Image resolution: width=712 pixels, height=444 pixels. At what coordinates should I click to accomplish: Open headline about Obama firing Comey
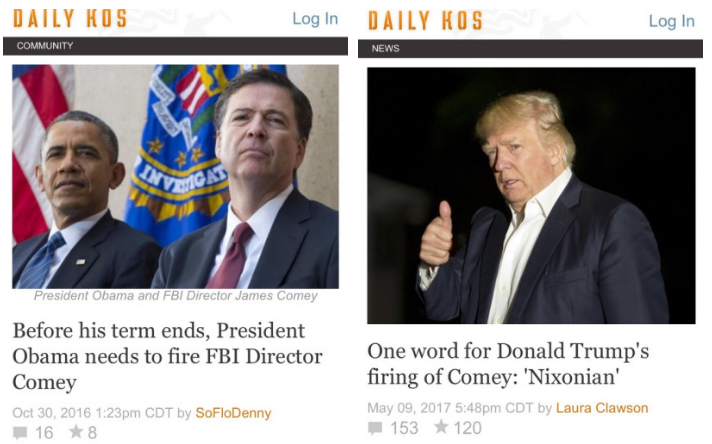(x=168, y=356)
